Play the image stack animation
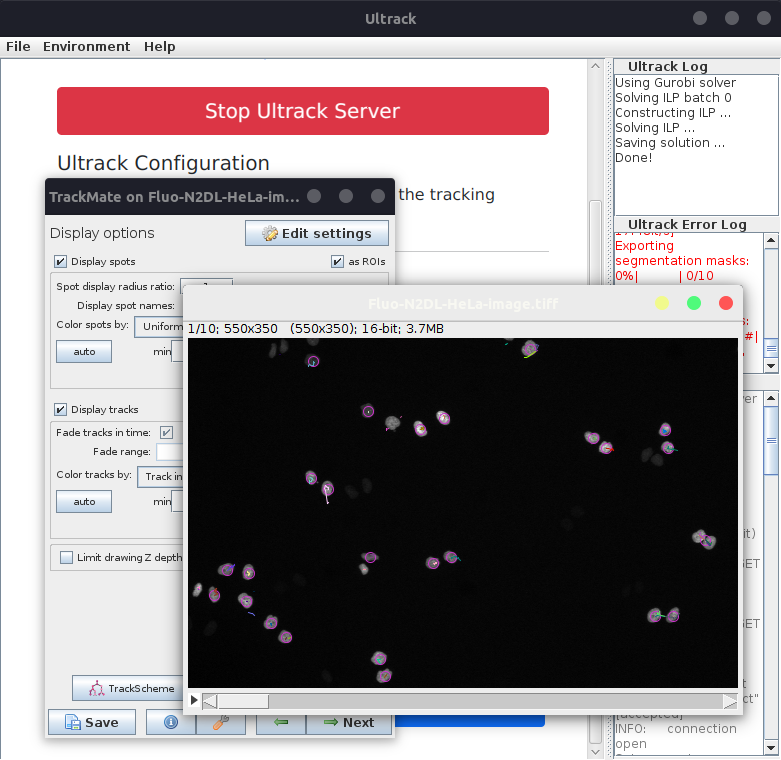The image size is (781, 760). pyautogui.click(x=194, y=700)
